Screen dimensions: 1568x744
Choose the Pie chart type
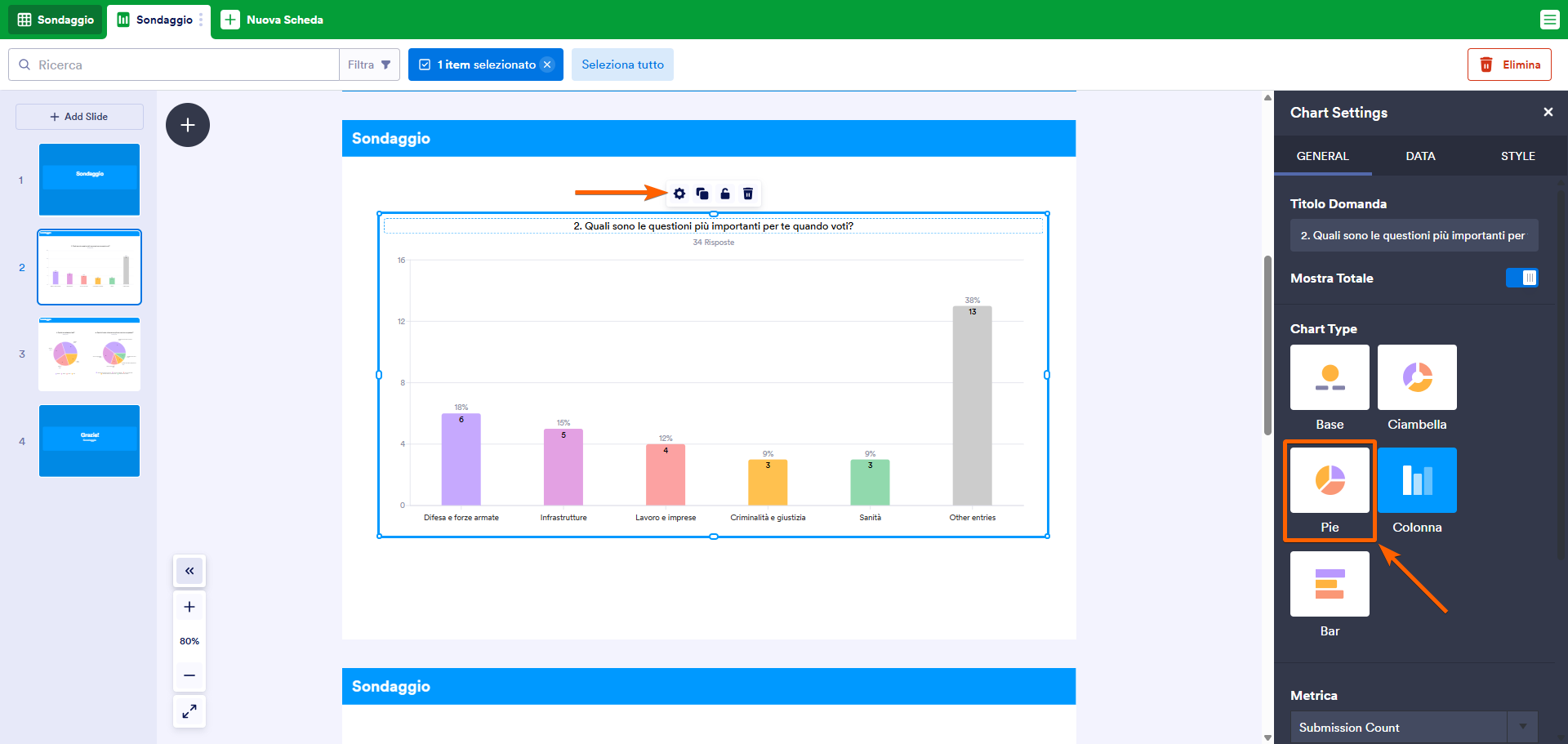pos(1330,480)
